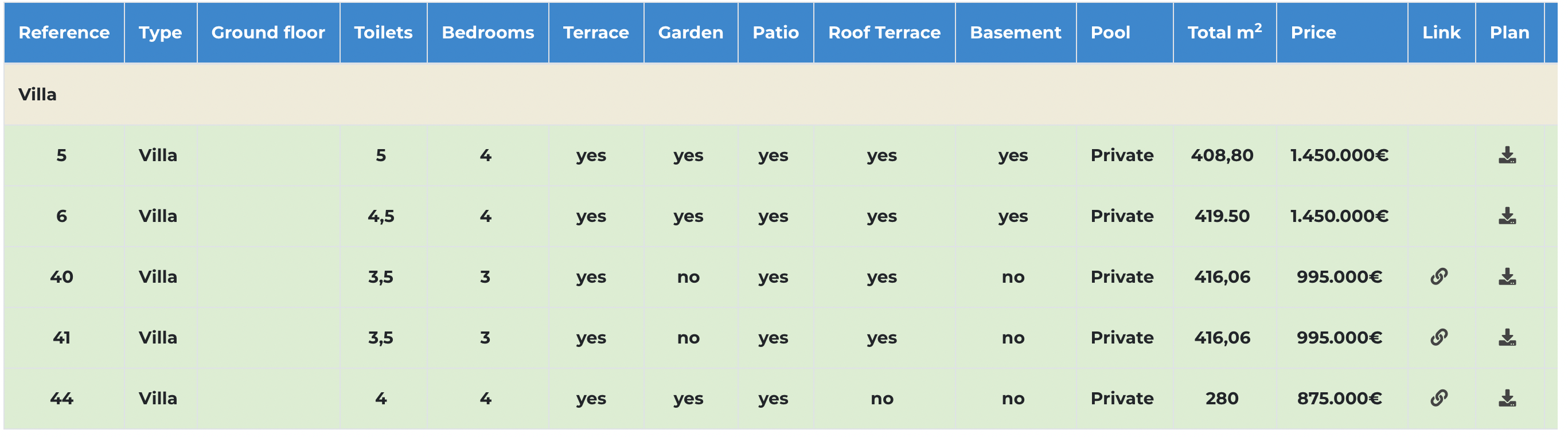
Task: Download the plan for villa reference 41
Action: click(x=1507, y=338)
